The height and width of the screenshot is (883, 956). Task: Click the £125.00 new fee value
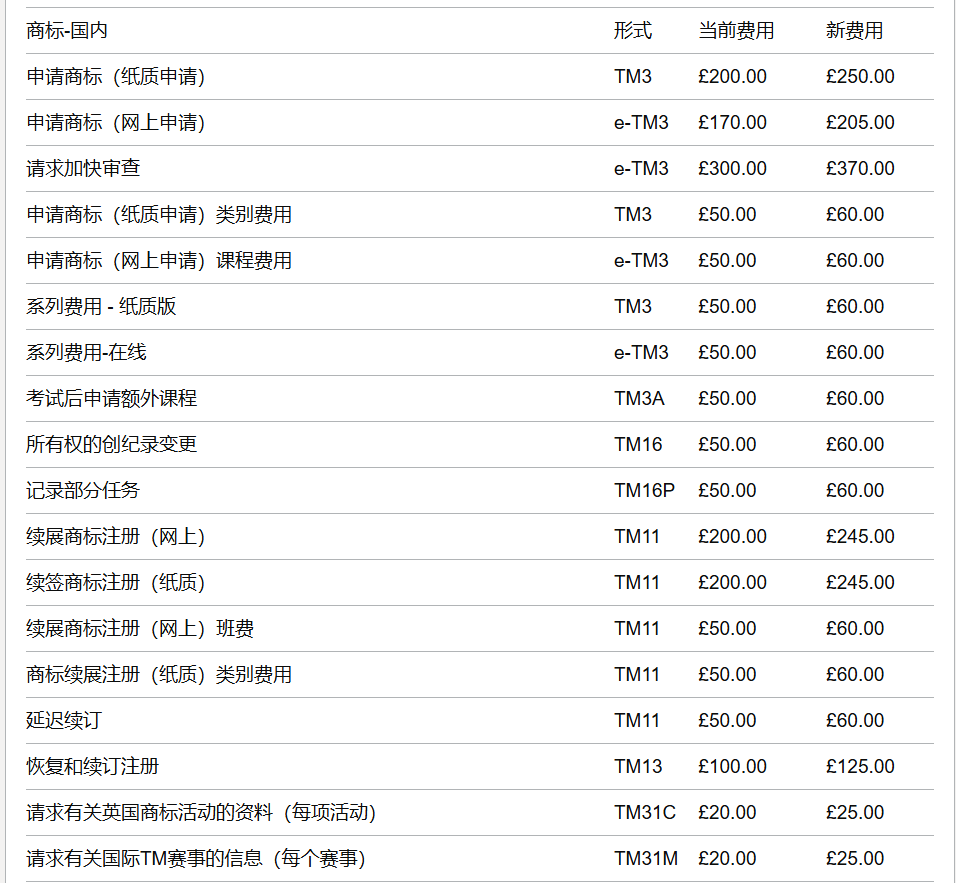(860, 767)
